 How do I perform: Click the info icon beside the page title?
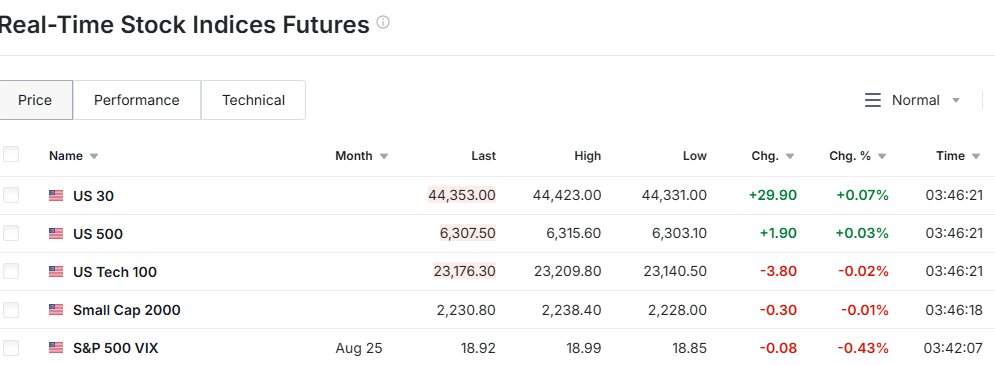pyautogui.click(x=383, y=23)
